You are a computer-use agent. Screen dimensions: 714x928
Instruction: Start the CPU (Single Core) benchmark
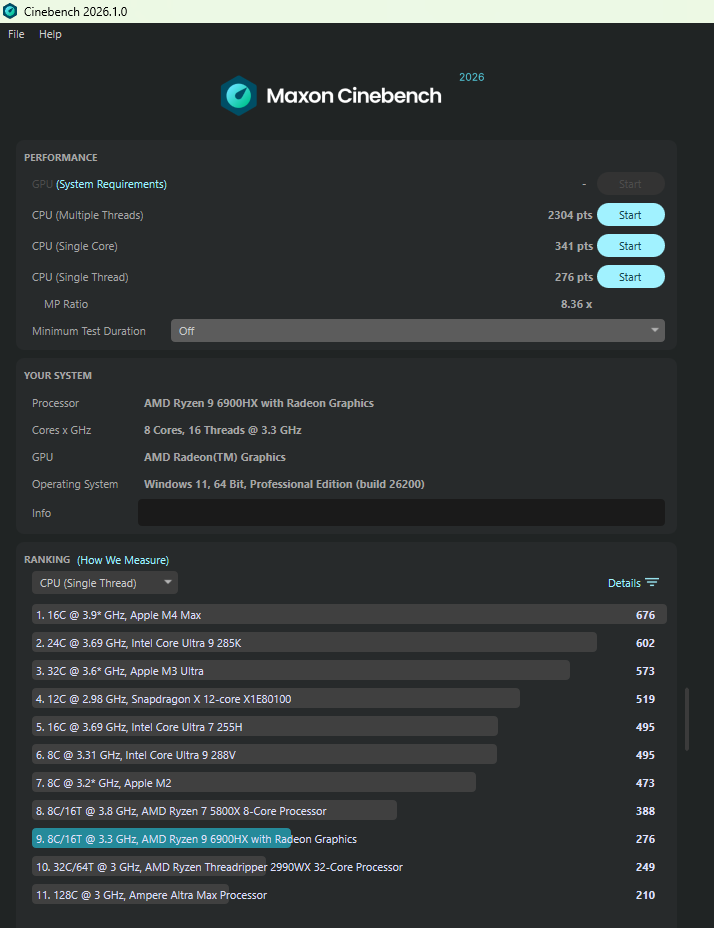pyautogui.click(x=631, y=246)
